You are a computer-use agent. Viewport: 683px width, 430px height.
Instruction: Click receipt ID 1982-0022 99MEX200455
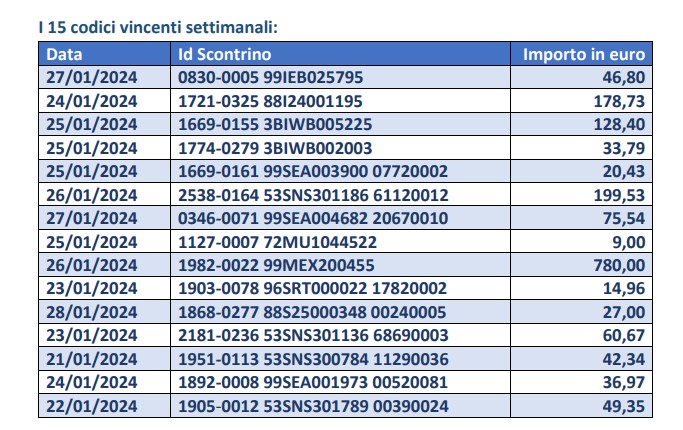click(276, 265)
